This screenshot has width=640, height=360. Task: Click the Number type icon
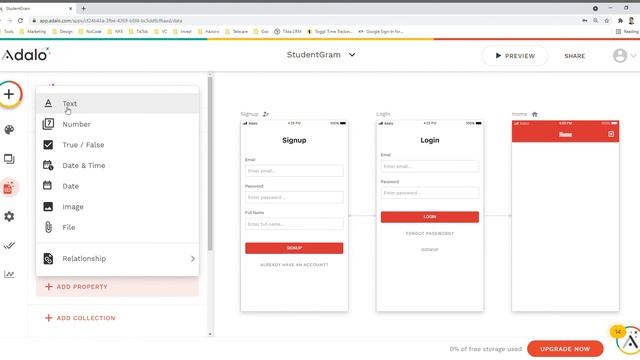pos(48,124)
